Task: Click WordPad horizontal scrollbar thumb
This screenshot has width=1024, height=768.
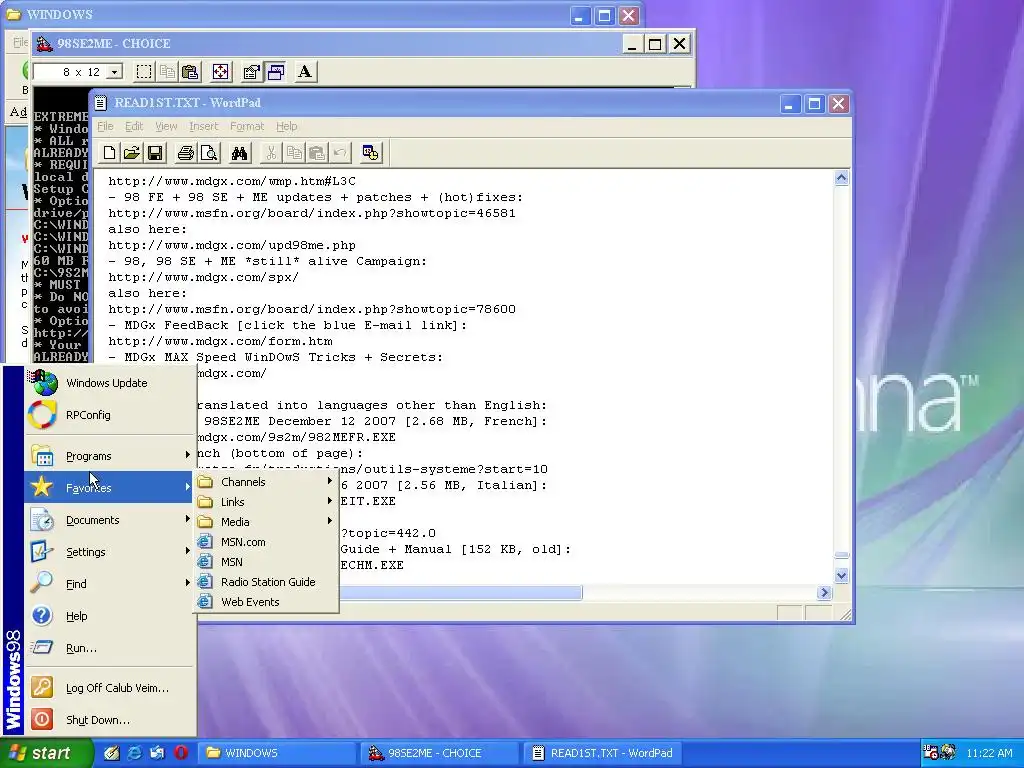Action: 461,592
